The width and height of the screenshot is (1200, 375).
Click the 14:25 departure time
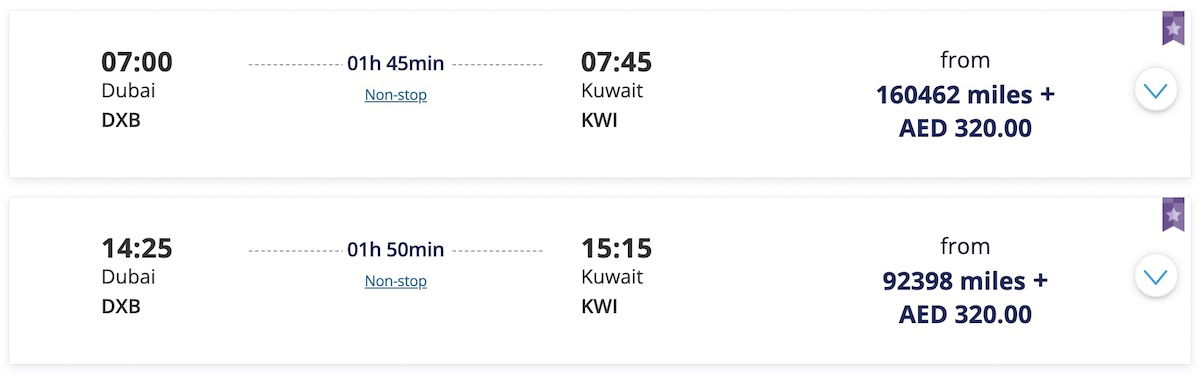(137, 248)
